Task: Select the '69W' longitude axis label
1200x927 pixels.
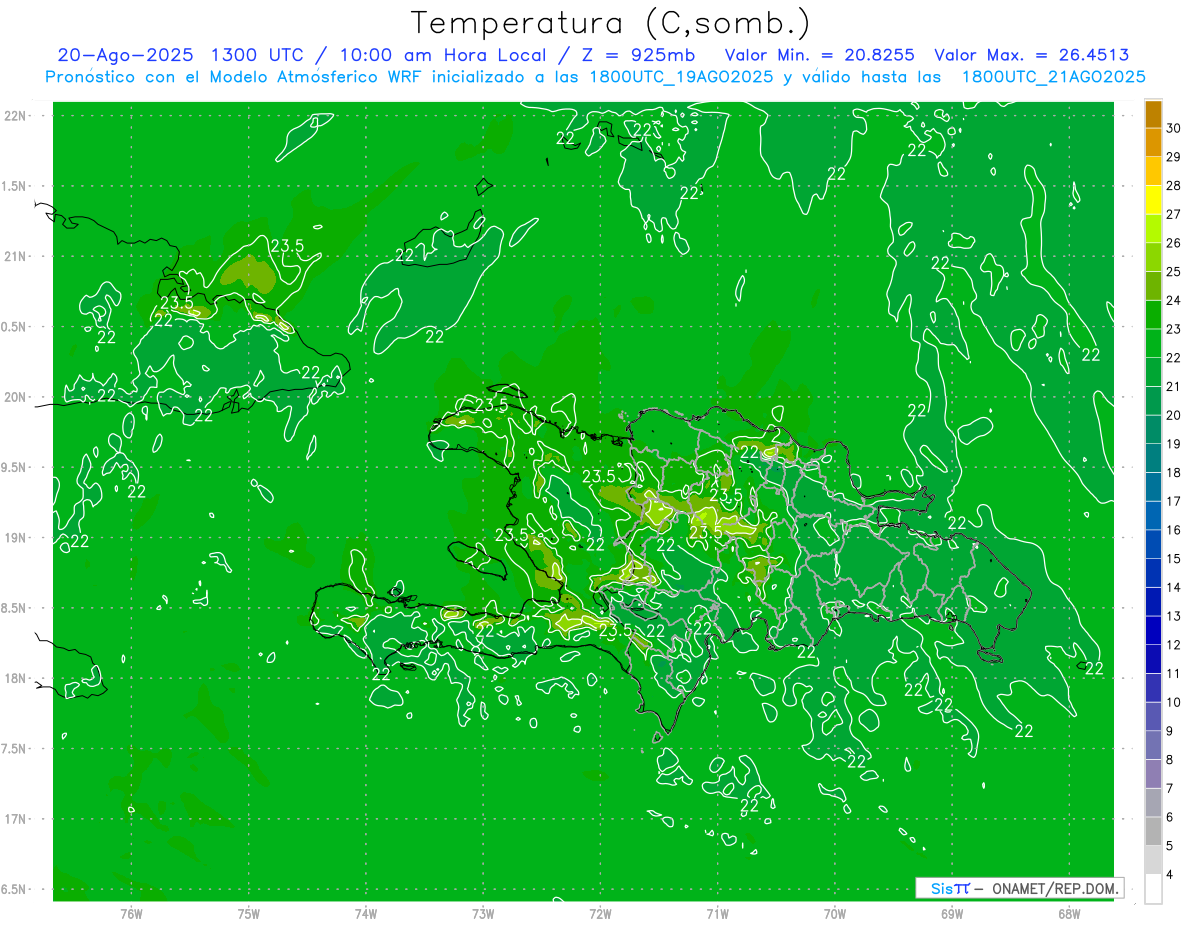Action: pyautogui.click(x=952, y=913)
